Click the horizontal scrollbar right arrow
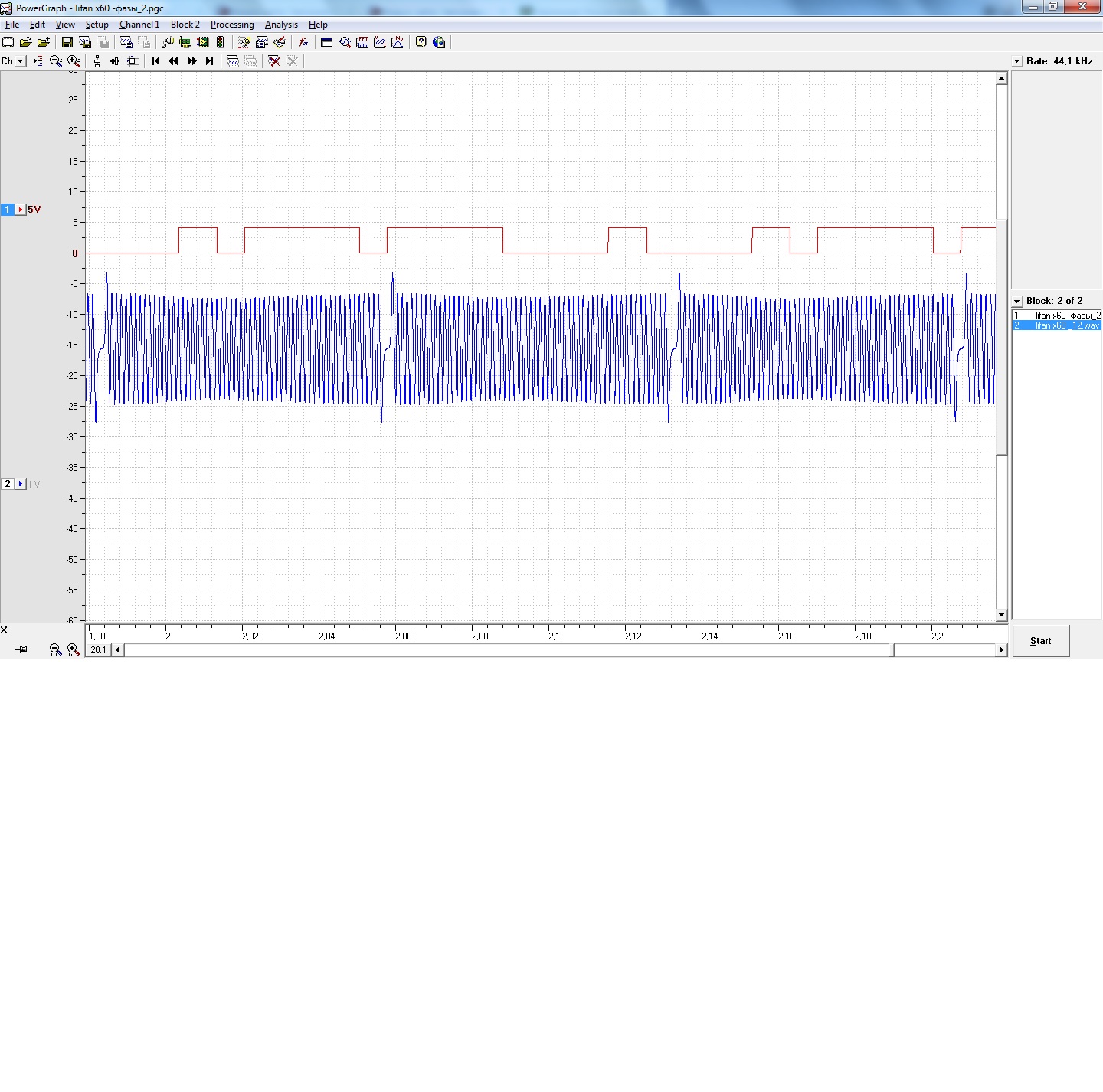 point(1001,649)
